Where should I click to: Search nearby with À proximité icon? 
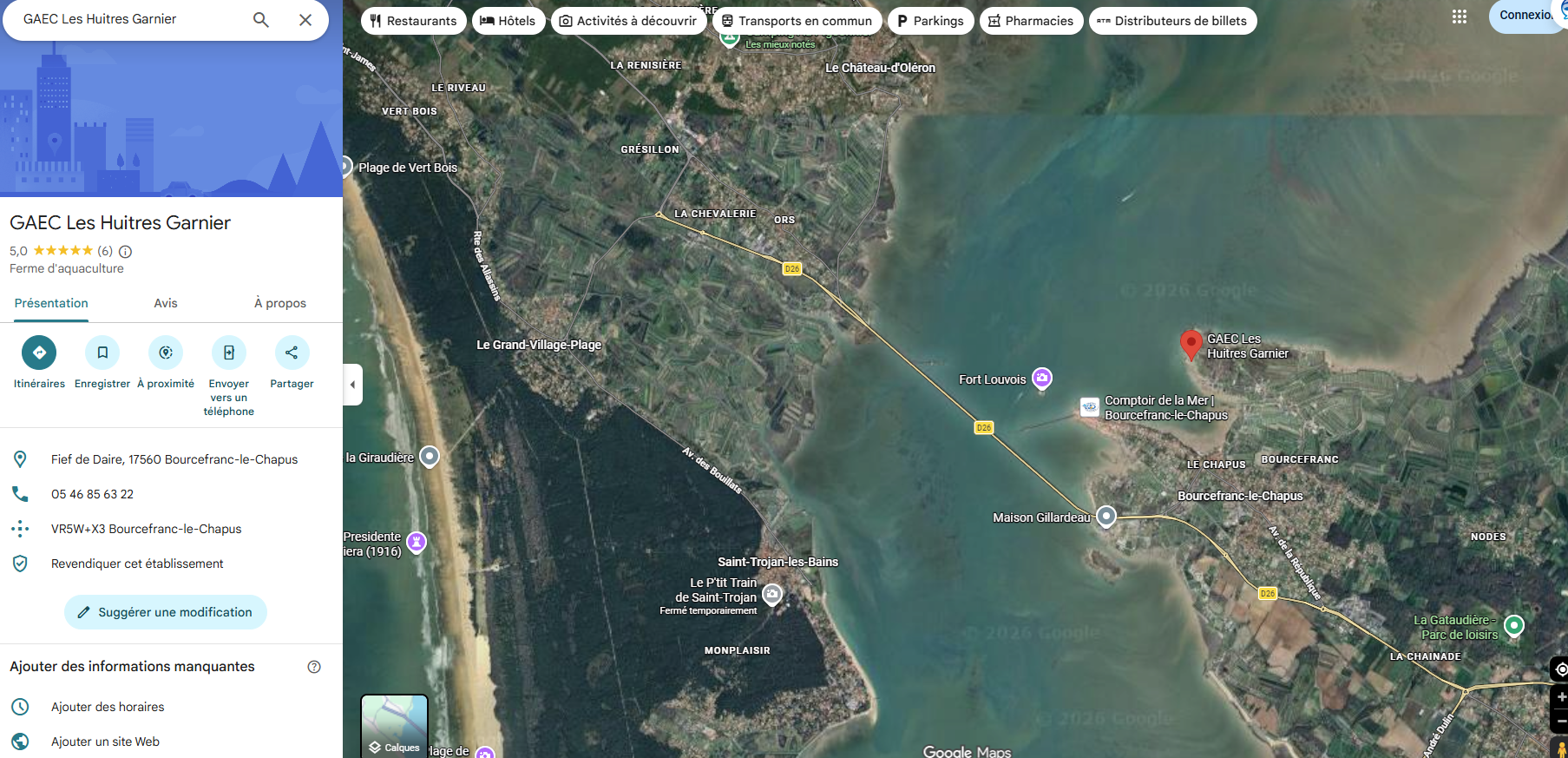(166, 353)
